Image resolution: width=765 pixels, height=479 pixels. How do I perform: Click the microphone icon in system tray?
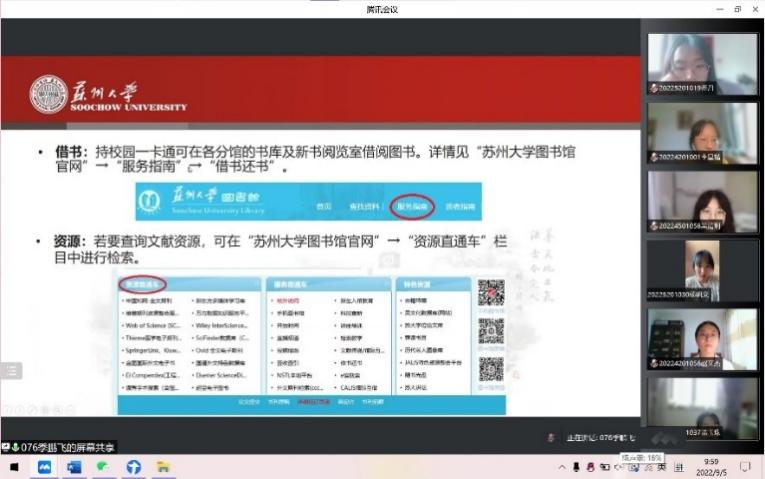point(576,467)
